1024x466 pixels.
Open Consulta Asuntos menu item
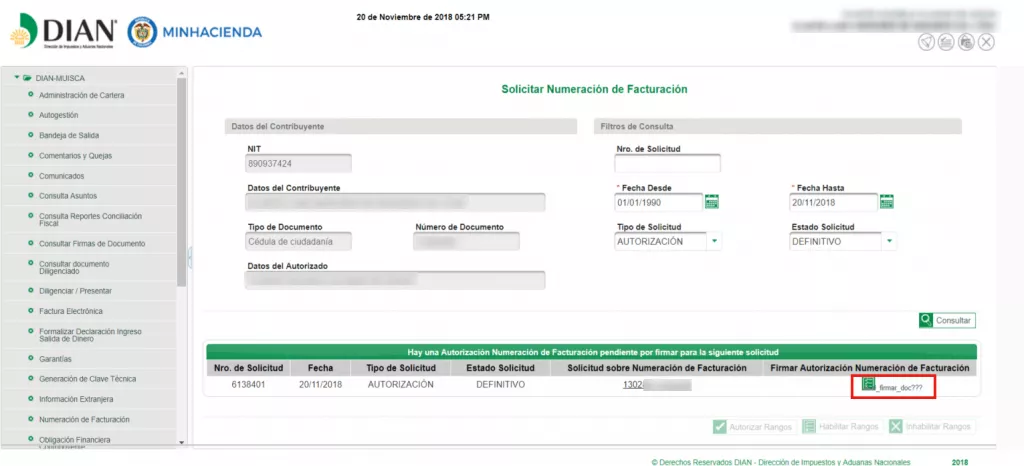(x=69, y=196)
